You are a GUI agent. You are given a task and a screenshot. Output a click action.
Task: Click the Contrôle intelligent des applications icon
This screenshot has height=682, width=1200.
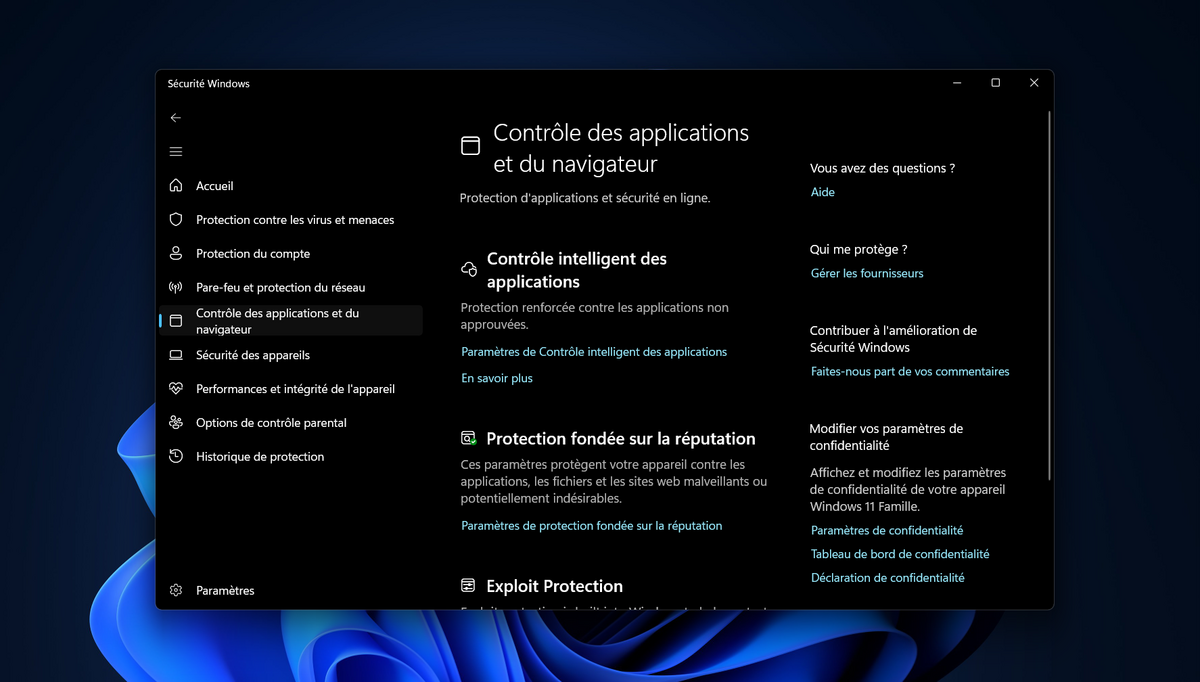coord(467,268)
